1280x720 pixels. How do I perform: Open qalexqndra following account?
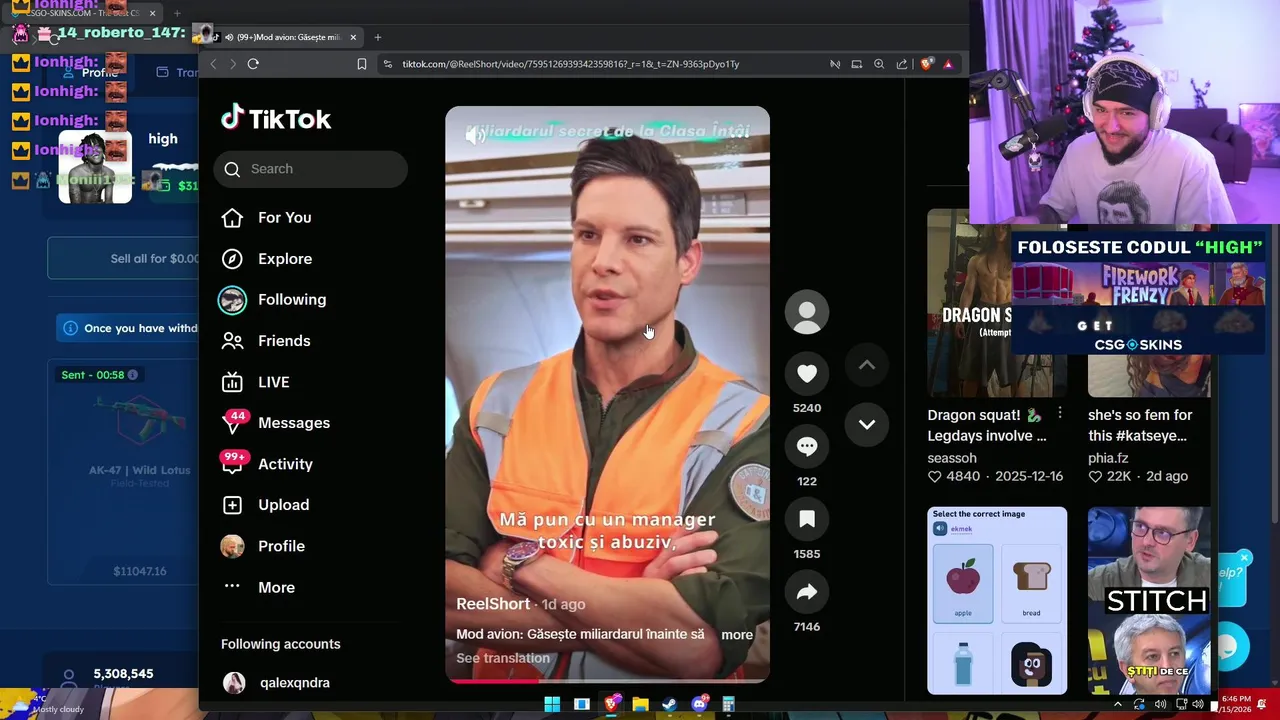tap(275, 683)
